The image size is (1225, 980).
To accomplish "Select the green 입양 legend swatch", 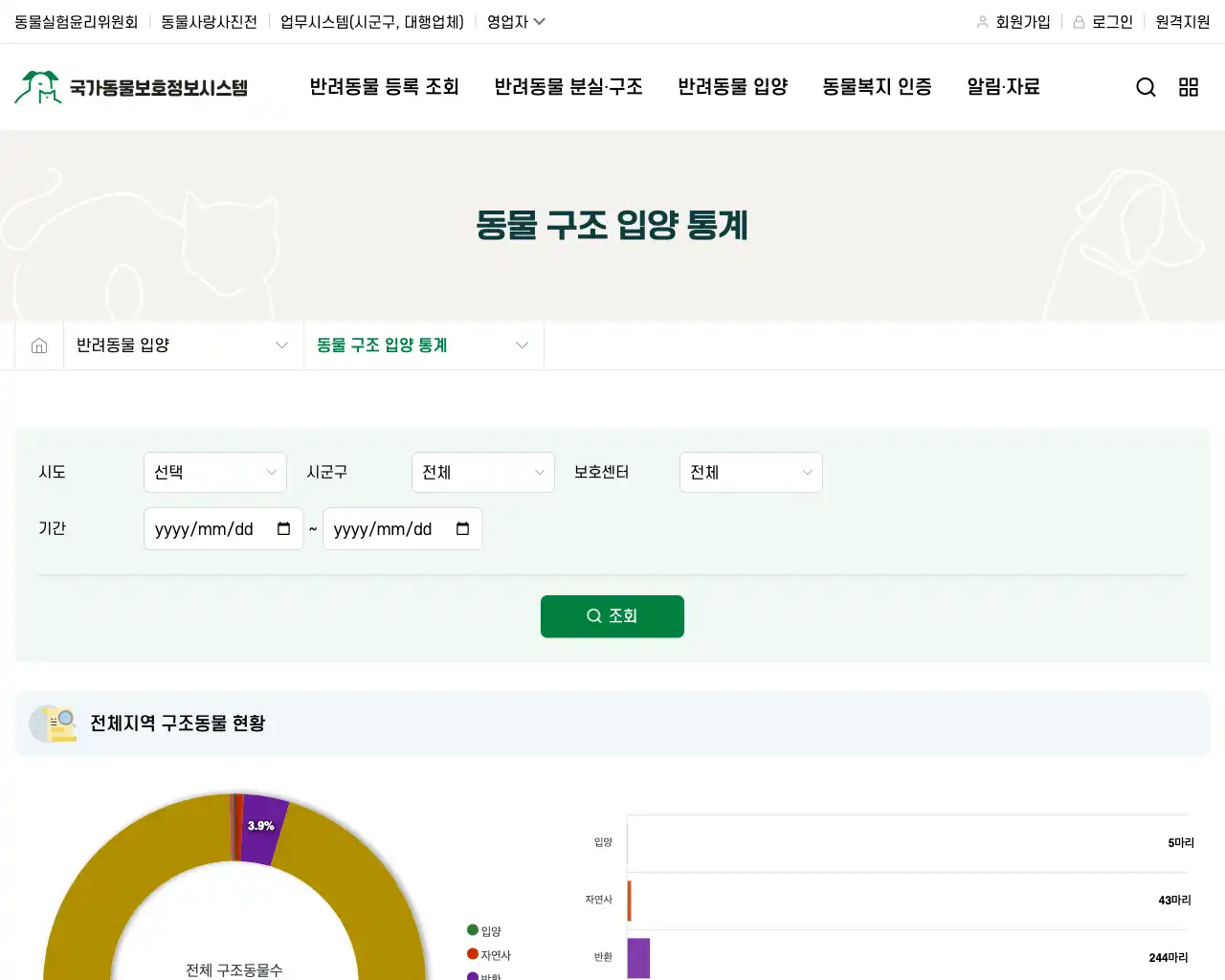I will [473, 929].
